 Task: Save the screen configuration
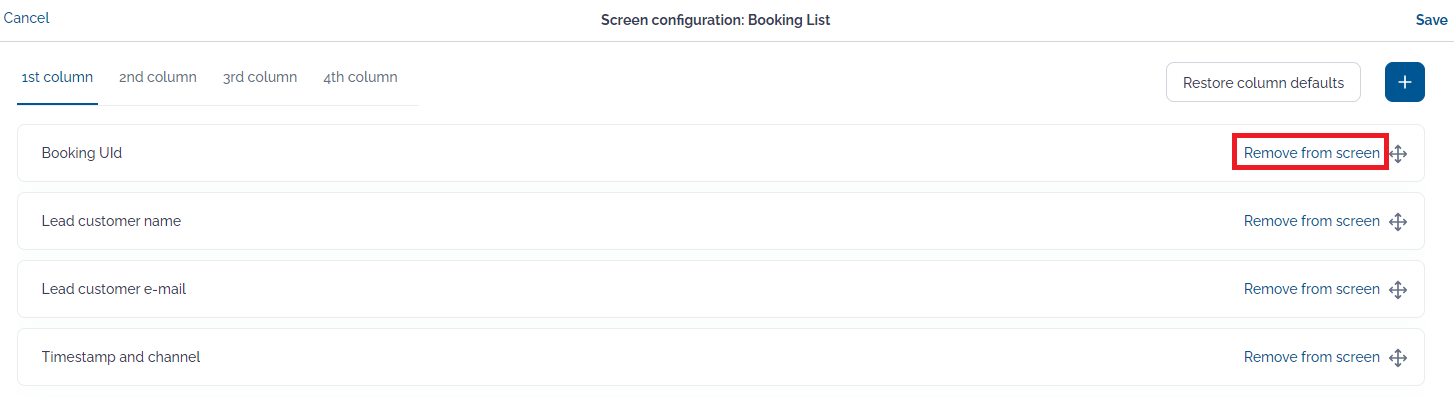[1431, 20]
